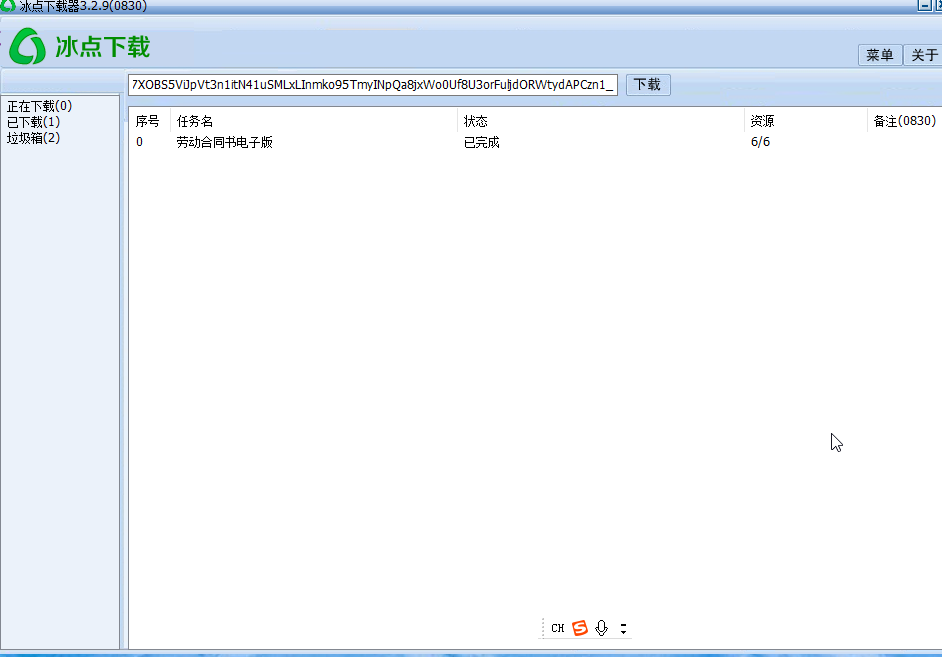The height and width of the screenshot is (657, 942).
Task: Click the 已完成 status cell
Action: (482, 142)
